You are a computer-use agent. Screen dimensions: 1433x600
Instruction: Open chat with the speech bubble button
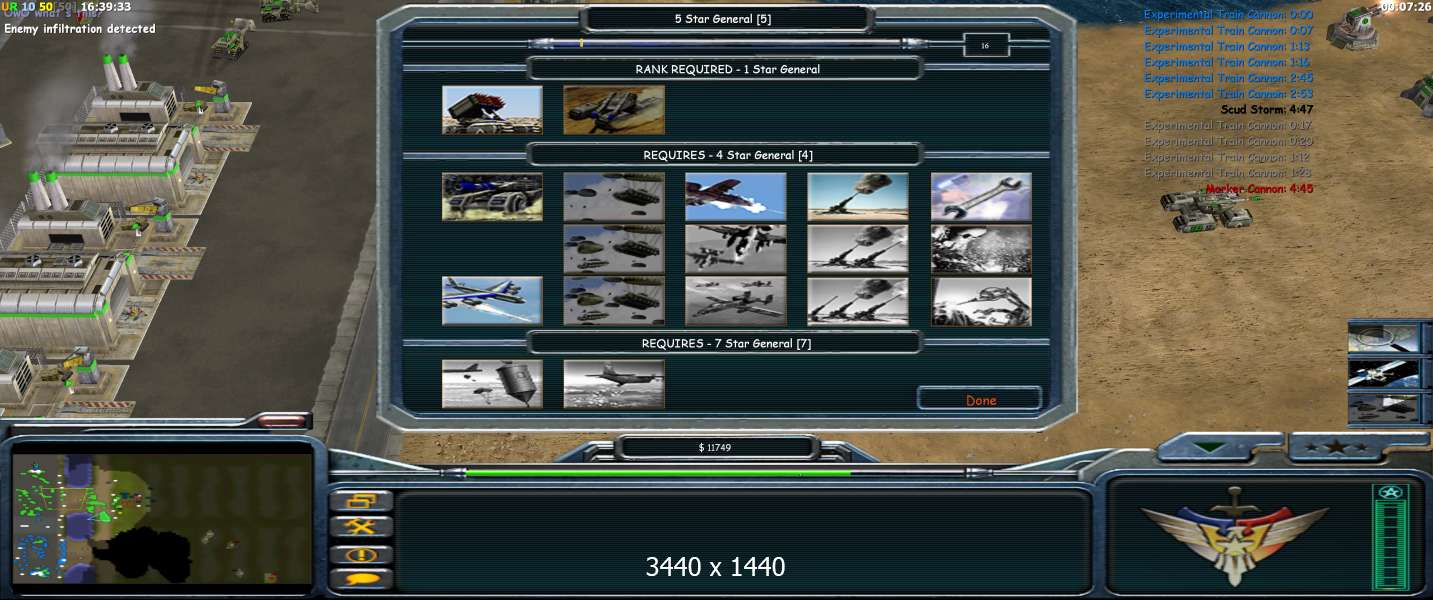[x=361, y=578]
